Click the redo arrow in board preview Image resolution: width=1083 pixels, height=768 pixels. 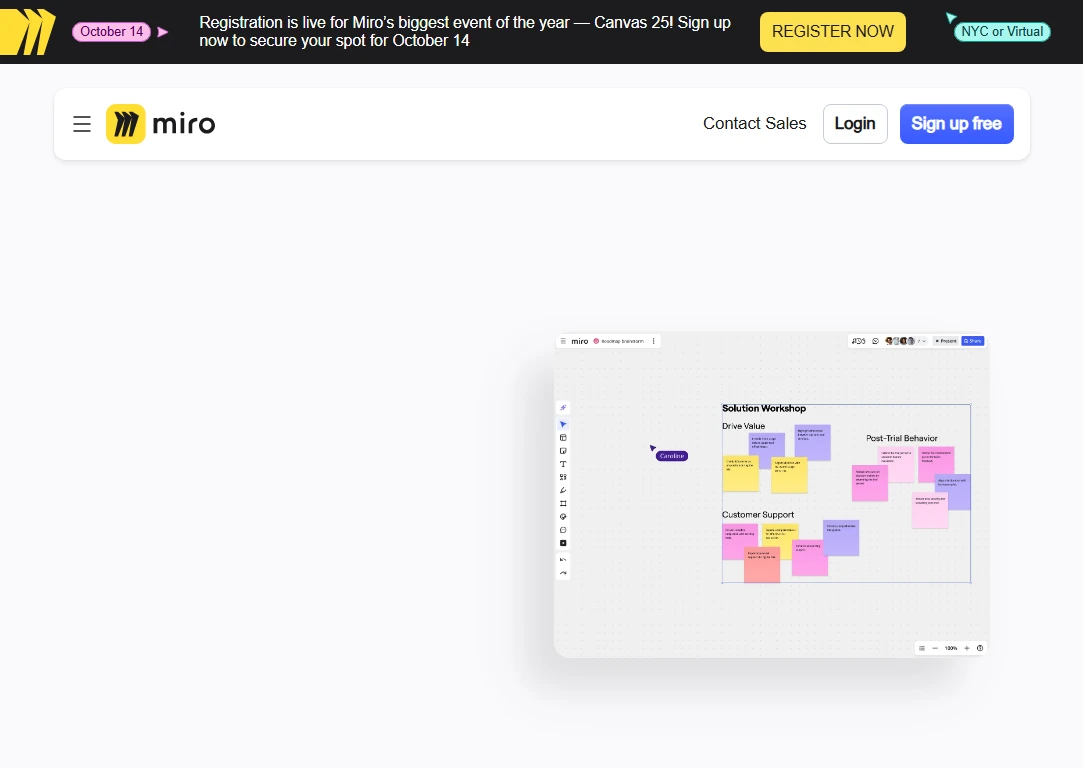(563, 573)
